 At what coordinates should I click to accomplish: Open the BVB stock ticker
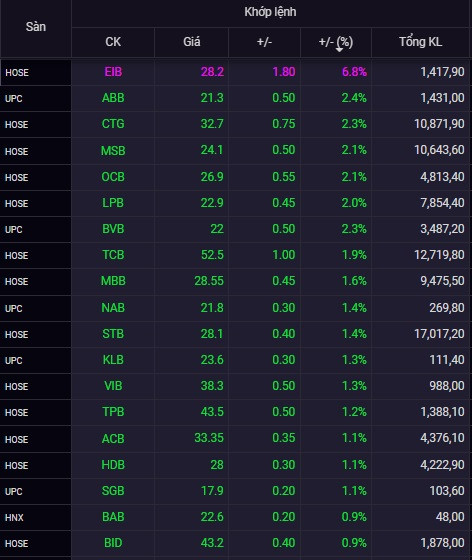click(113, 229)
